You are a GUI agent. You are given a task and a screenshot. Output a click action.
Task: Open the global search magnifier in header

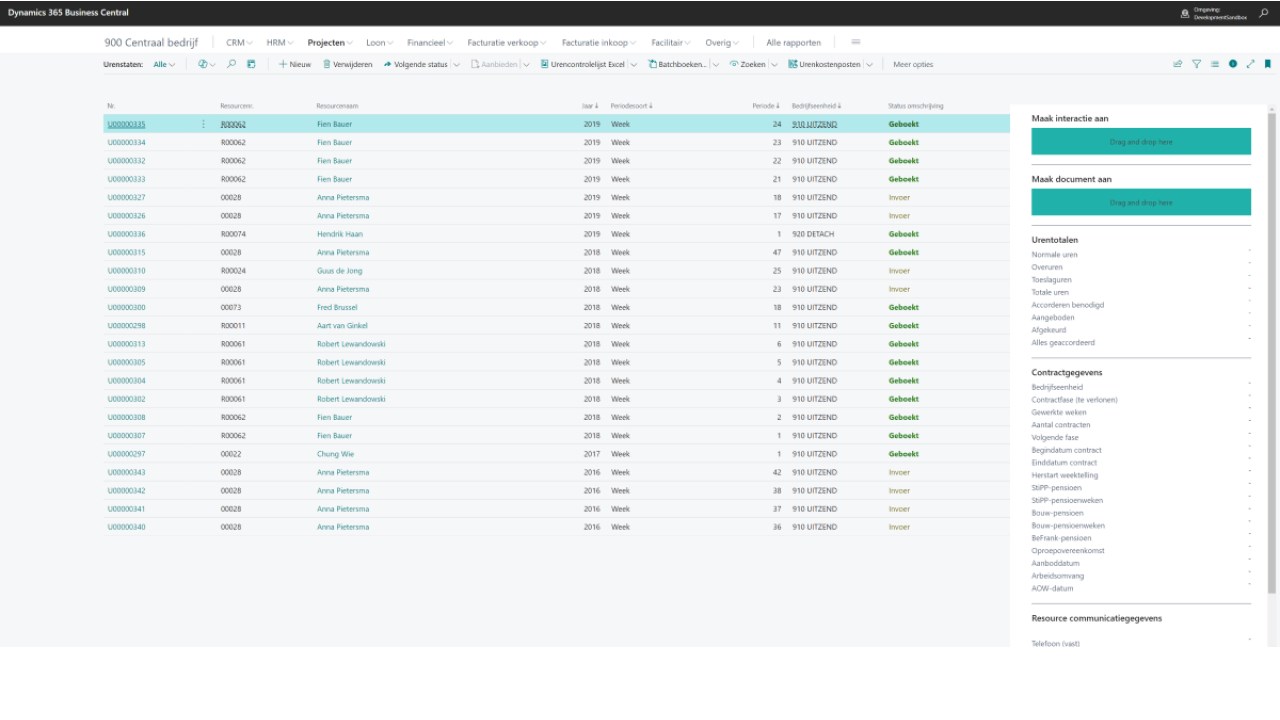pyautogui.click(x=1264, y=13)
